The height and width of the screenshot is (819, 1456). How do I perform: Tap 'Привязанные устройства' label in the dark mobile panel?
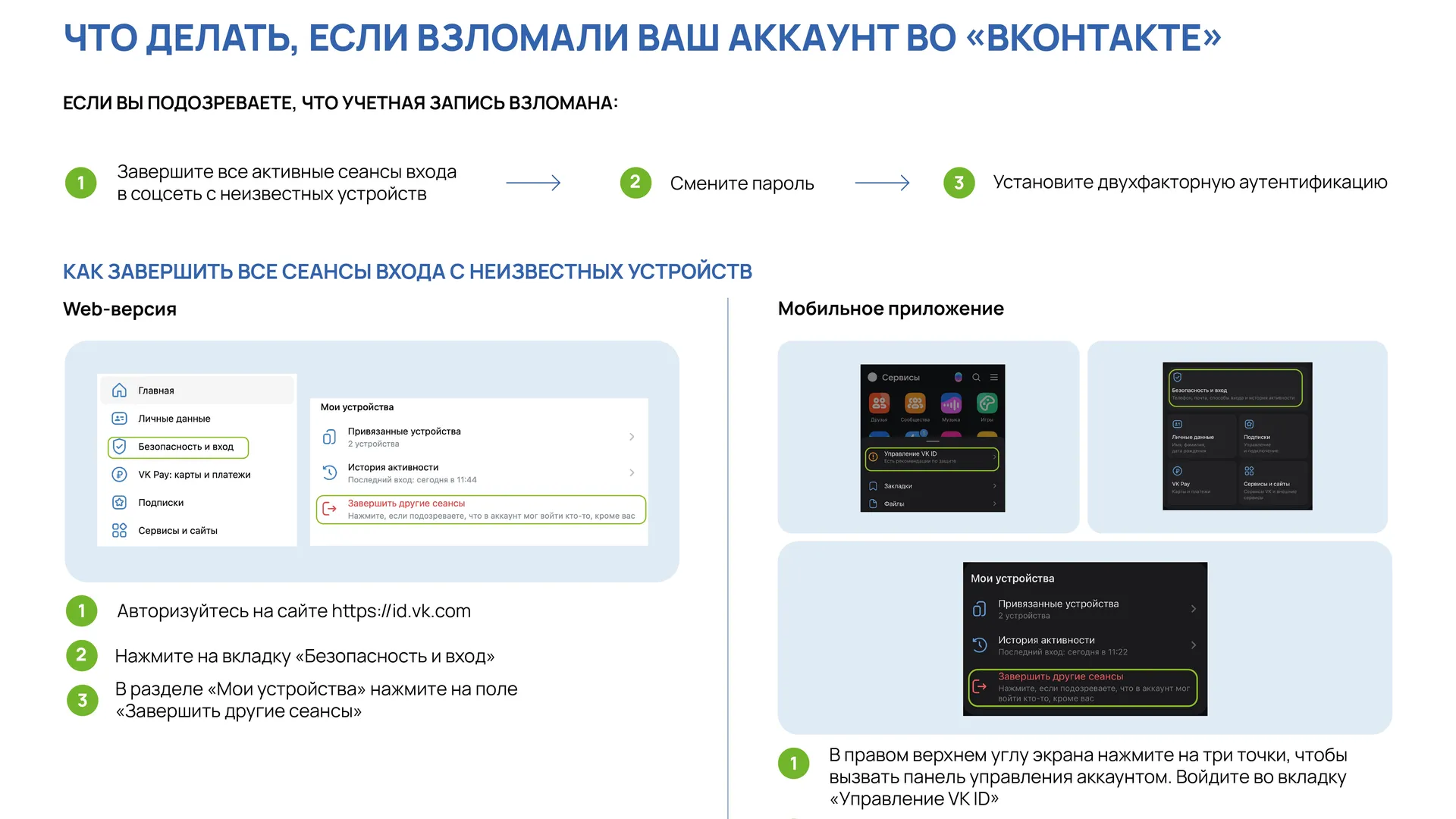(x=1058, y=604)
